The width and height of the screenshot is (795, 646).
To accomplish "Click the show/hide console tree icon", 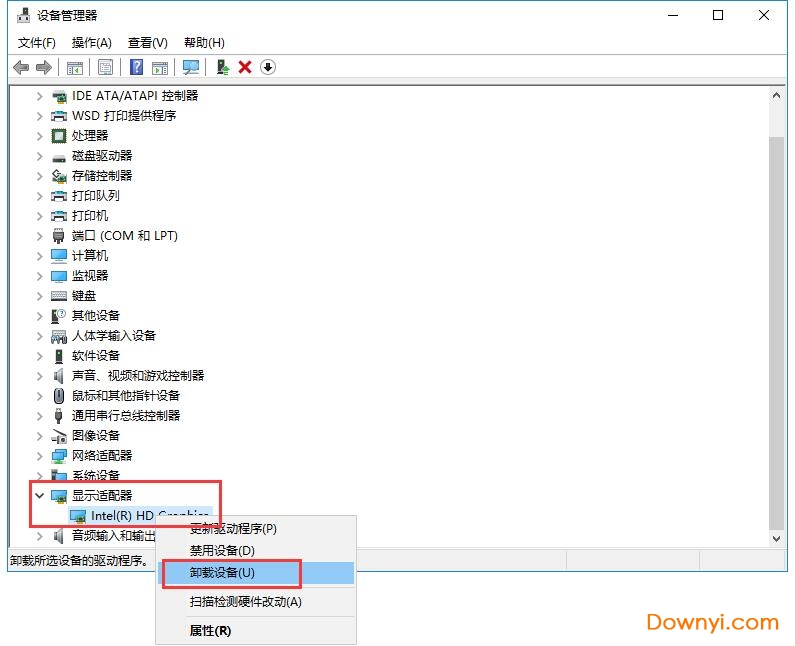I will click(74, 67).
